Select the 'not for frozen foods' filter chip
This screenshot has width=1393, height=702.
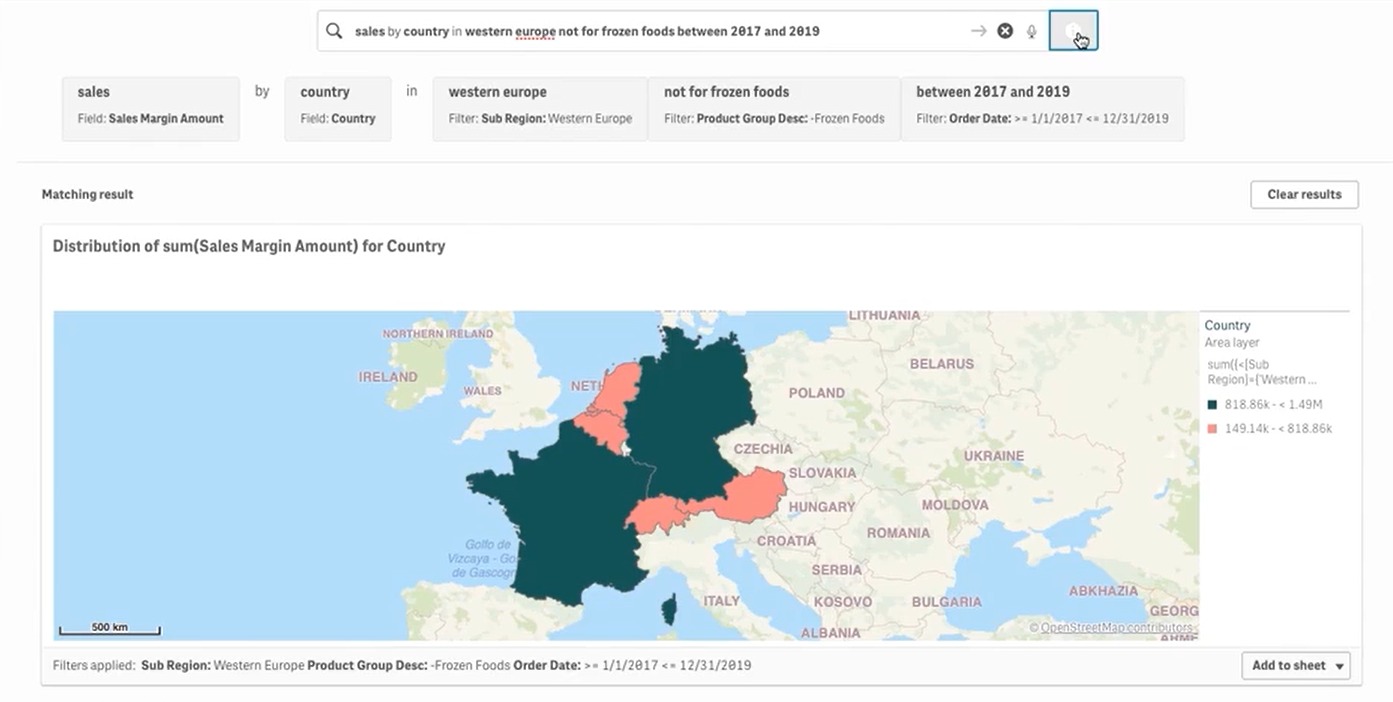(774, 109)
